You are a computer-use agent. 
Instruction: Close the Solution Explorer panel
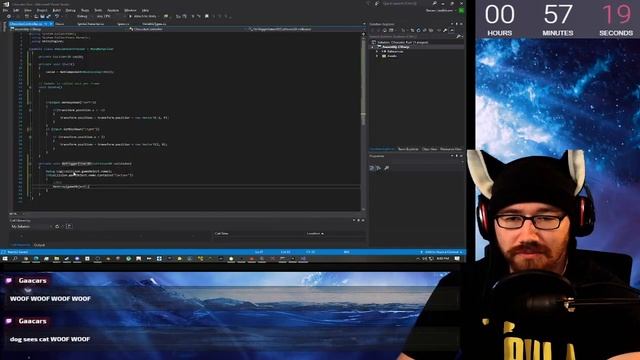click(461, 24)
